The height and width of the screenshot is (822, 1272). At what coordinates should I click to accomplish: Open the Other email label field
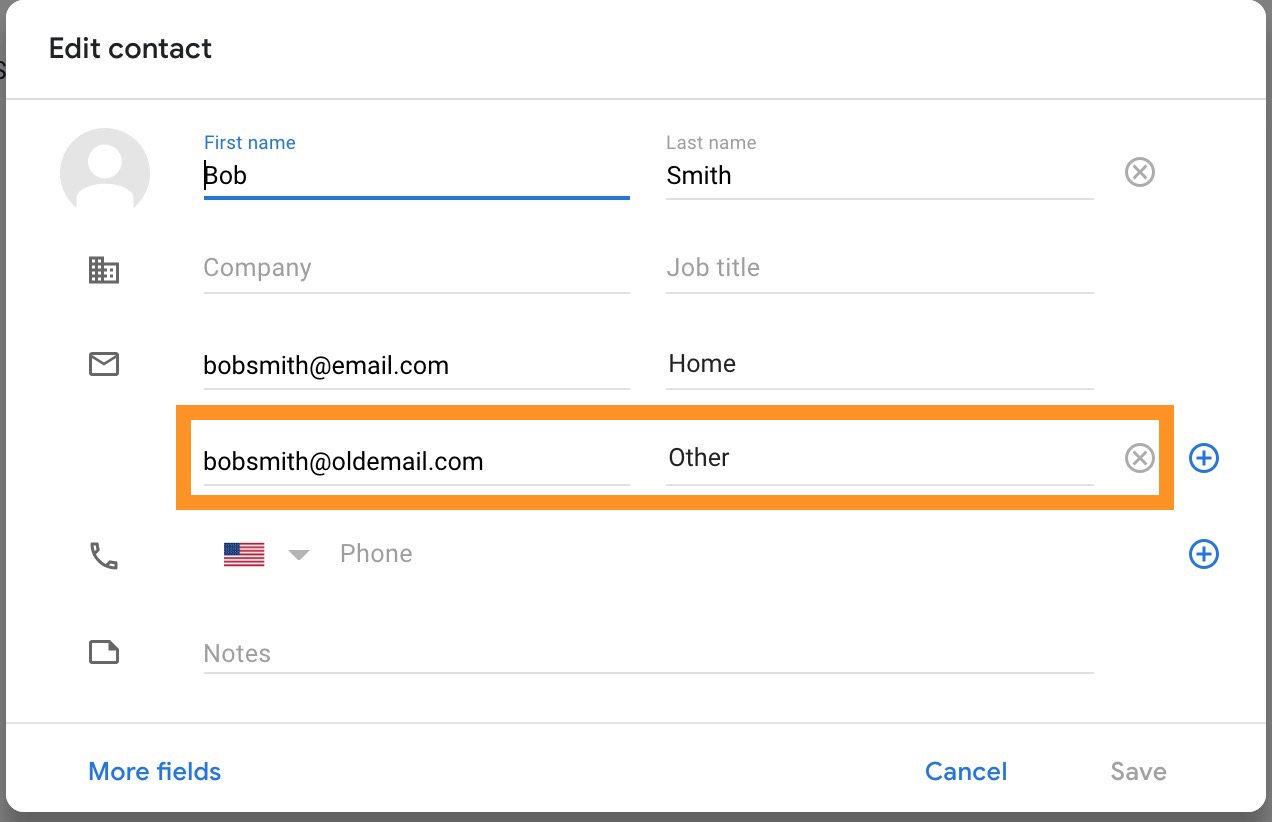[x=879, y=458]
